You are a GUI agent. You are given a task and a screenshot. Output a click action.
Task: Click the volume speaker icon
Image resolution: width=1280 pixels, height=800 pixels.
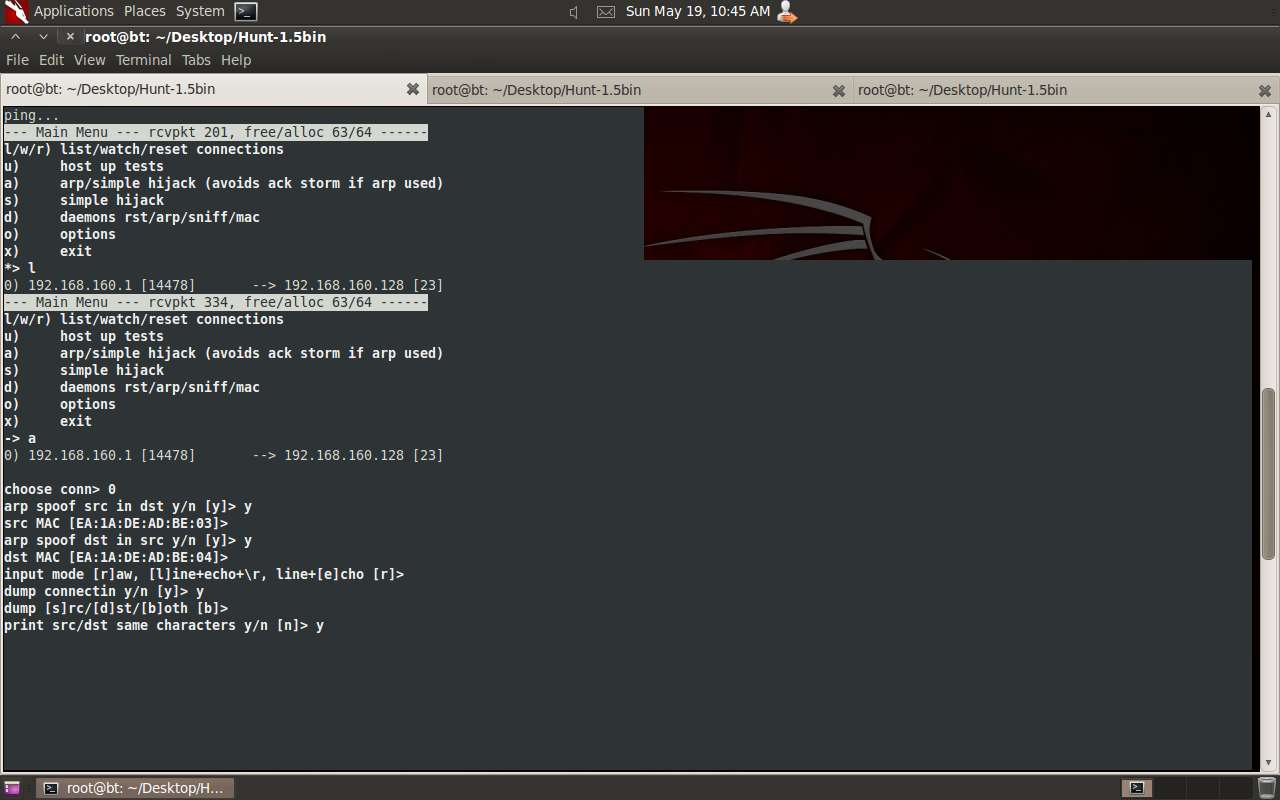573,12
